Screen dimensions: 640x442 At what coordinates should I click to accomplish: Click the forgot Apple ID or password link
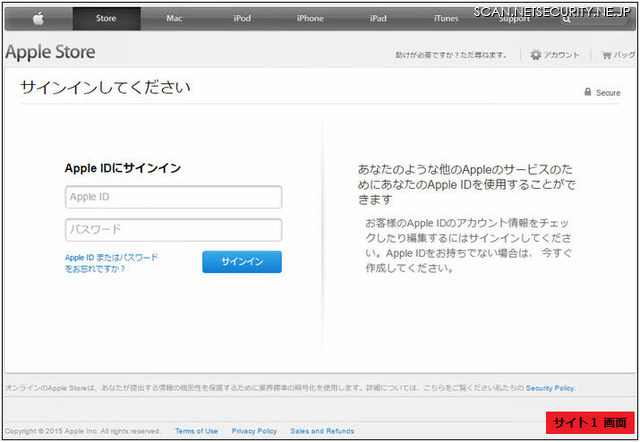pyautogui.click(x=111, y=263)
